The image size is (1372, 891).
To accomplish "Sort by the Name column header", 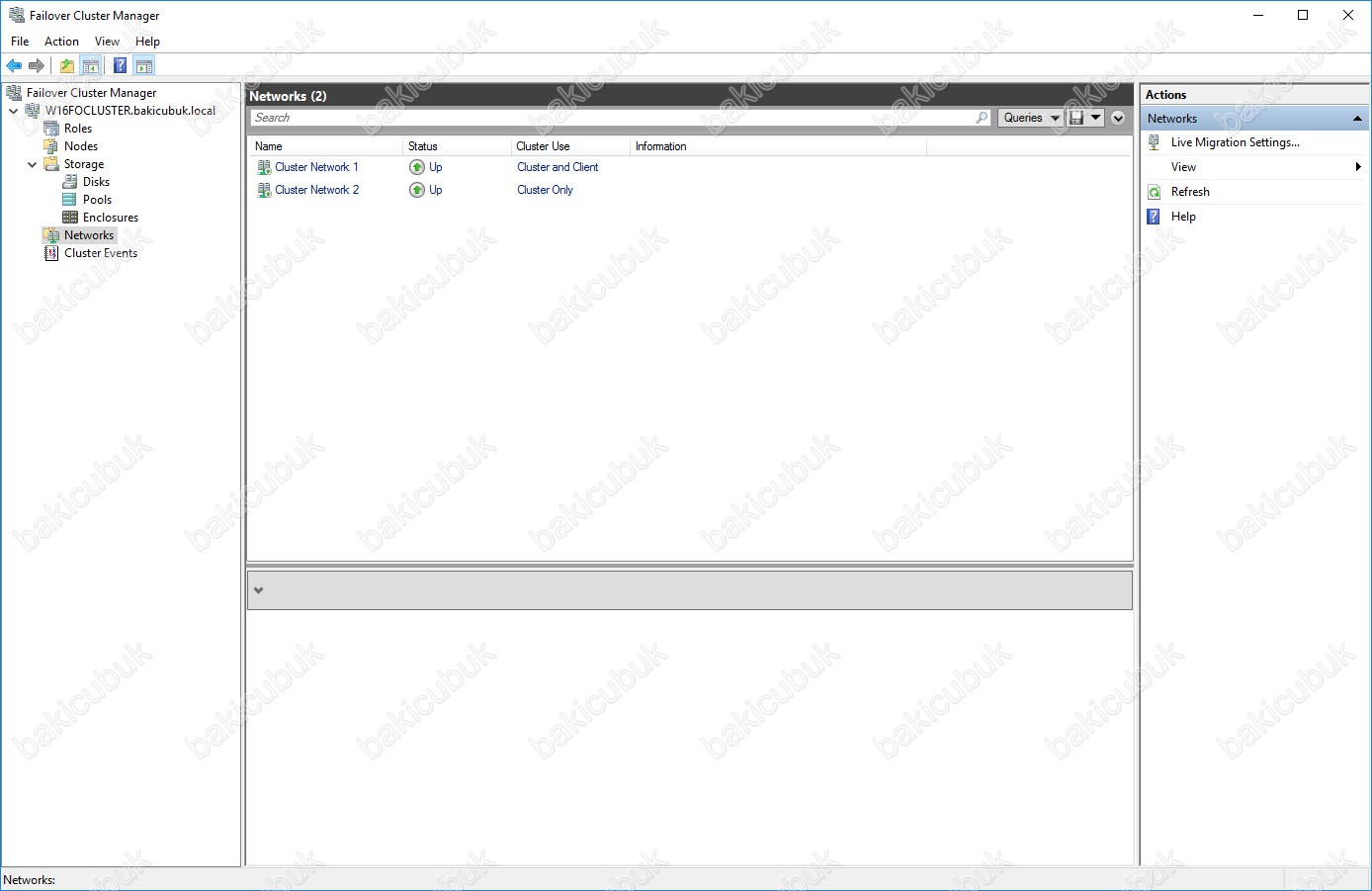I will [x=325, y=146].
